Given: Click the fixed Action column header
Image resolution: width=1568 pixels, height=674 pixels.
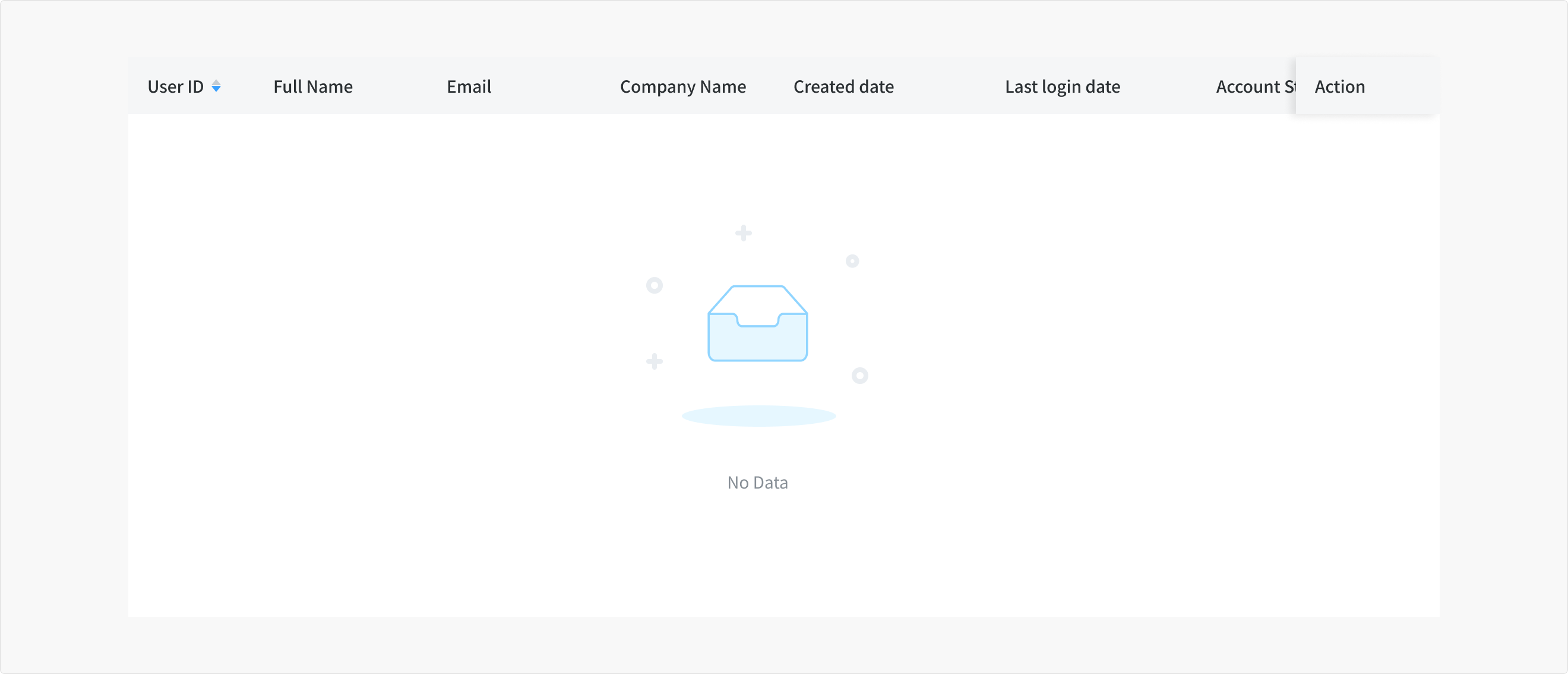Looking at the screenshot, I should pos(1340,86).
